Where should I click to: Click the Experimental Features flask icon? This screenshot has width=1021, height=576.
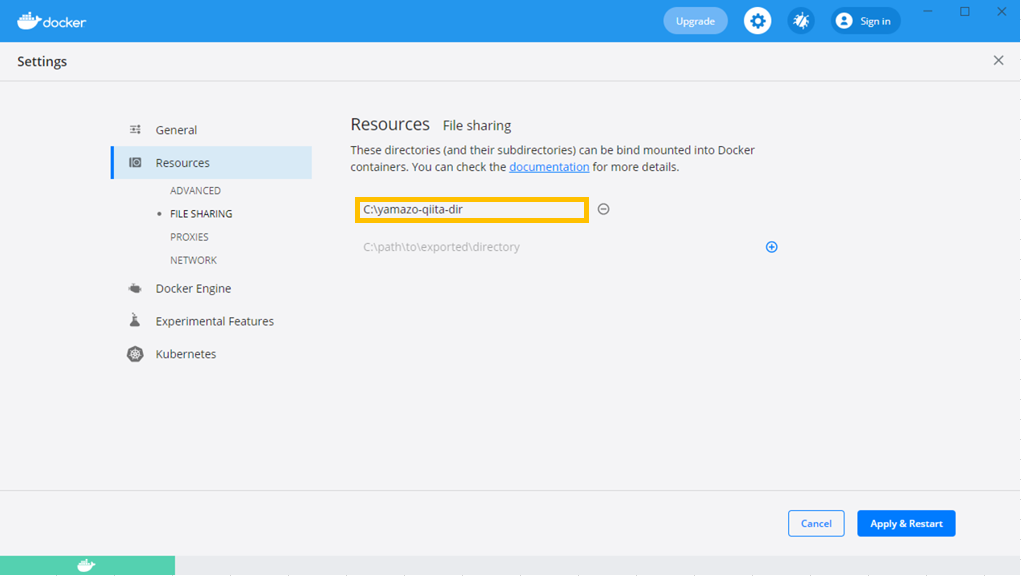(135, 320)
